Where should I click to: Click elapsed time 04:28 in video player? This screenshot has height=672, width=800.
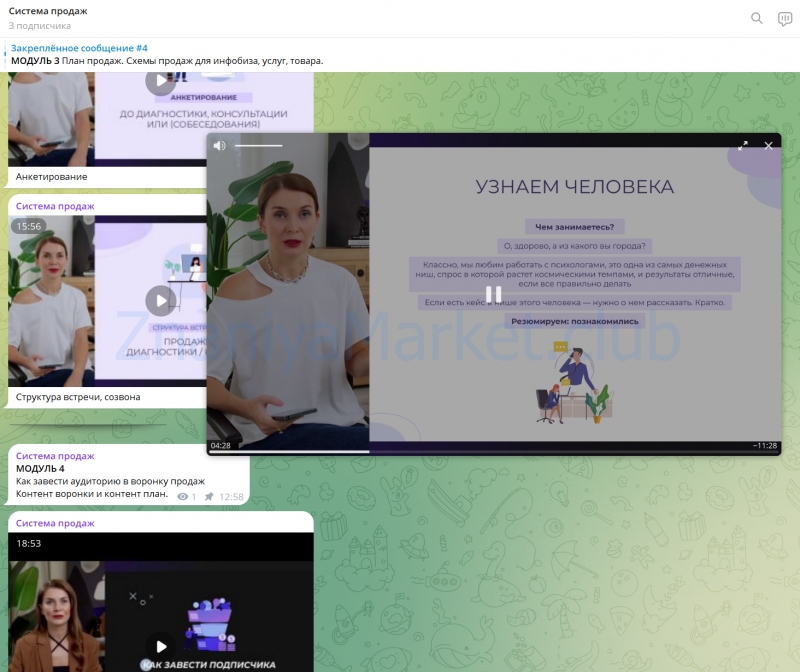pyautogui.click(x=220, y=445)
